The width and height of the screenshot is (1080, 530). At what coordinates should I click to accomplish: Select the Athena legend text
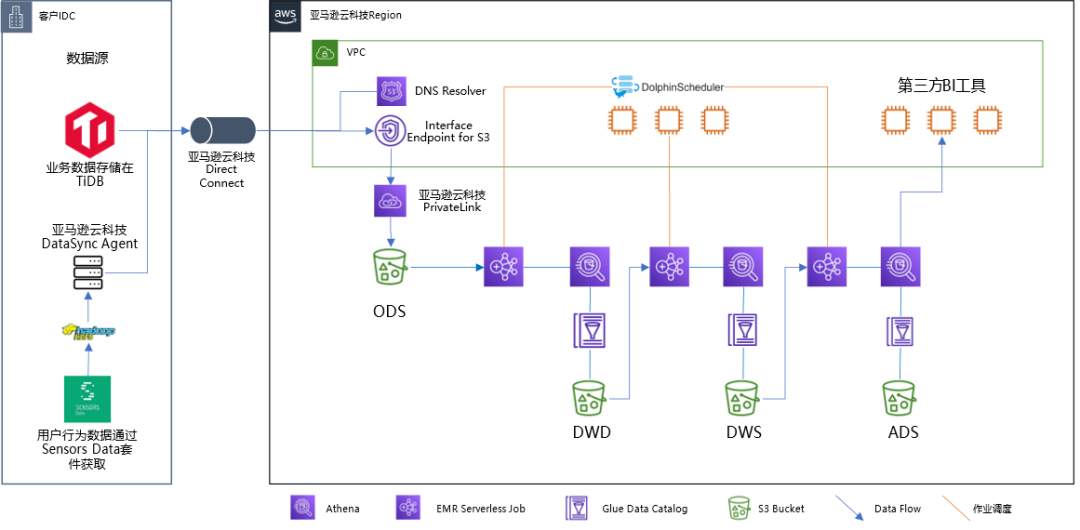pyautogui.click(x=342, y=509)
